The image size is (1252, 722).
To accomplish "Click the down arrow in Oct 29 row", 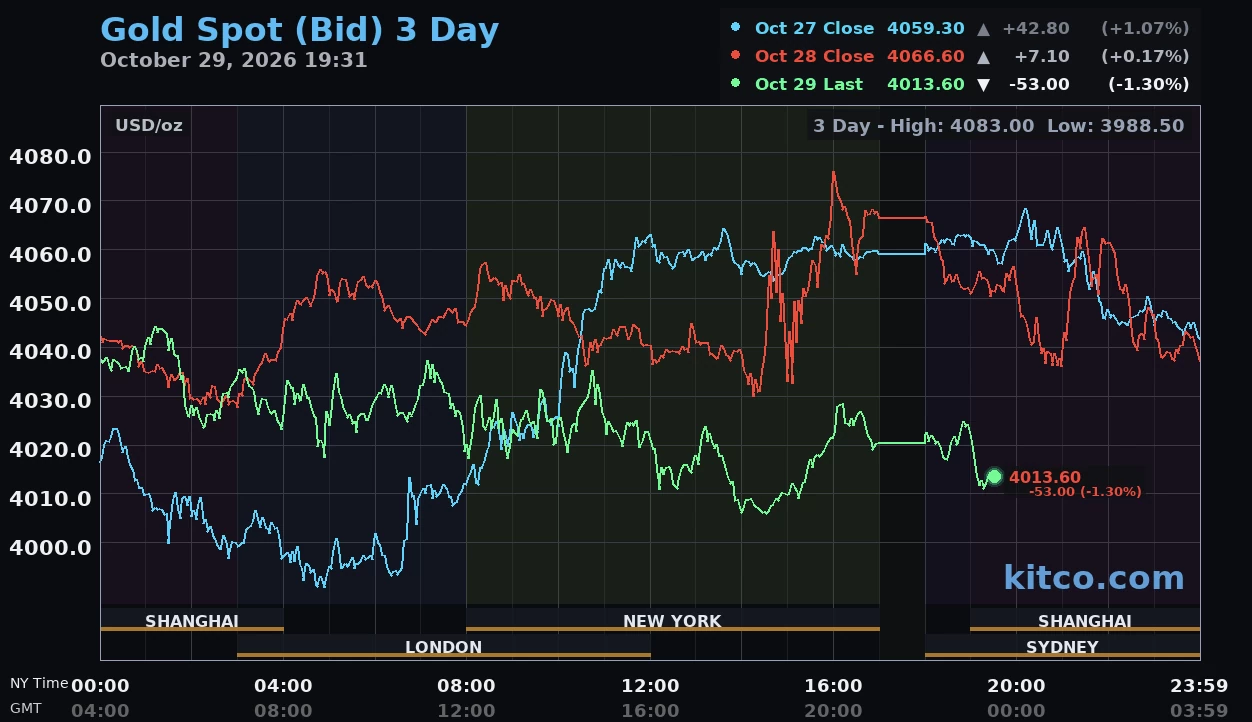I will (x=984, y=85).
